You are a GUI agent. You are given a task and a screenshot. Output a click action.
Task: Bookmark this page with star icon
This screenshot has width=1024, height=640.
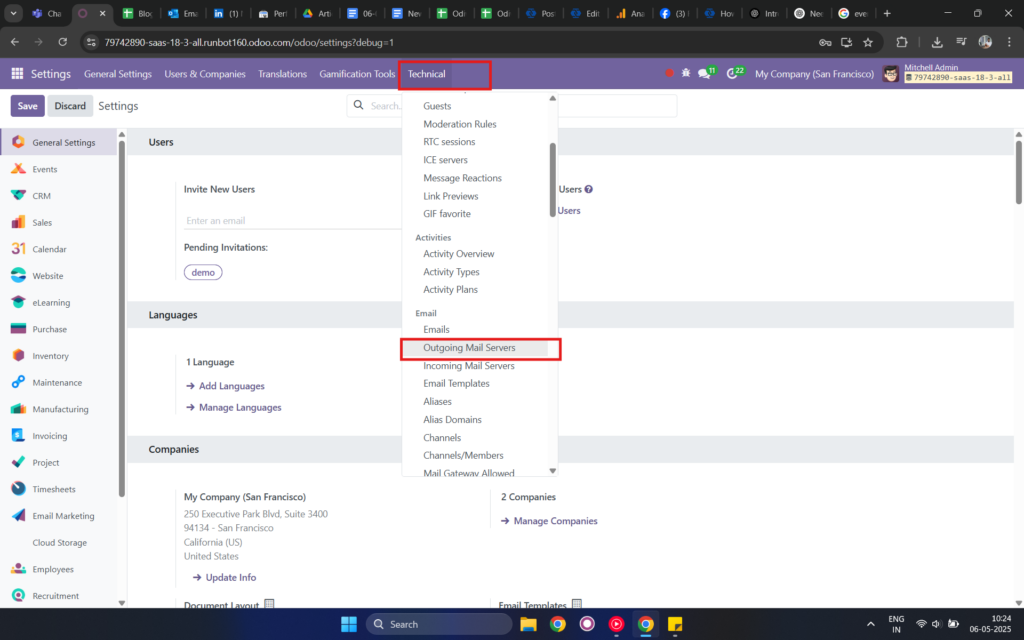click(868, 42)
